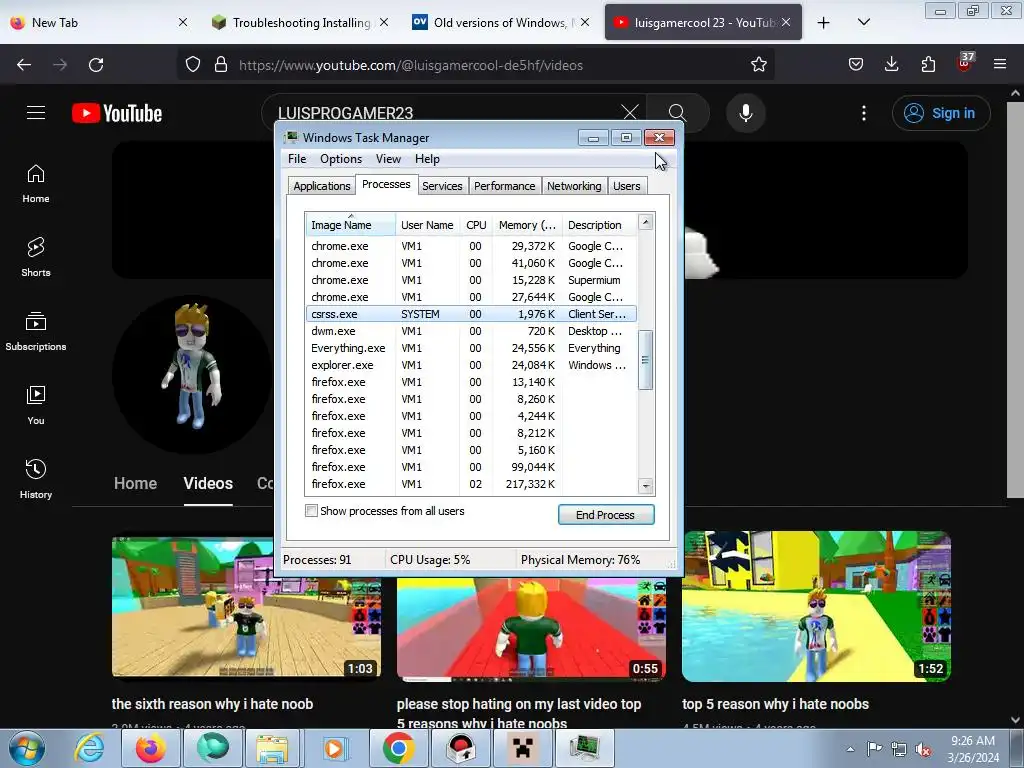
Task: Save page to Pocket from the toolbar
Action: coord(856,65)
